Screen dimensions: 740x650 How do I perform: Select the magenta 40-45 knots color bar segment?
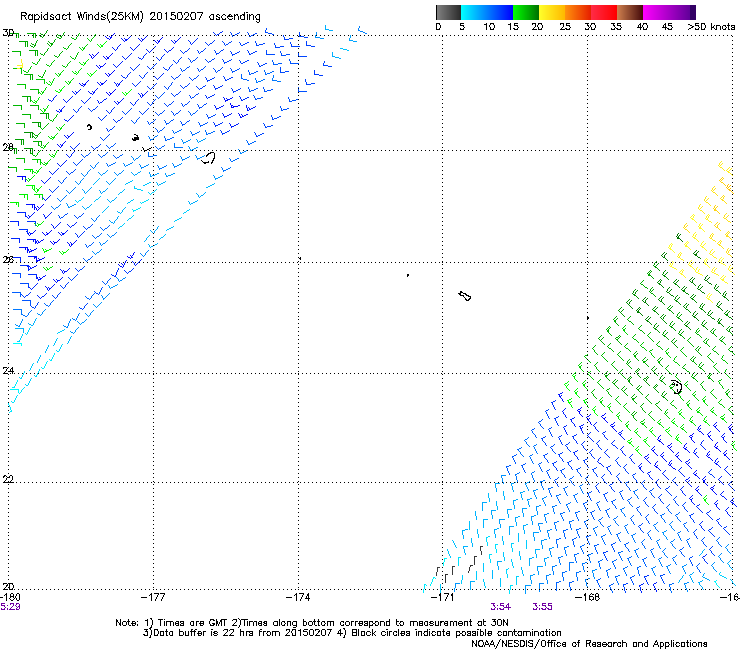[x=656, y=12]
